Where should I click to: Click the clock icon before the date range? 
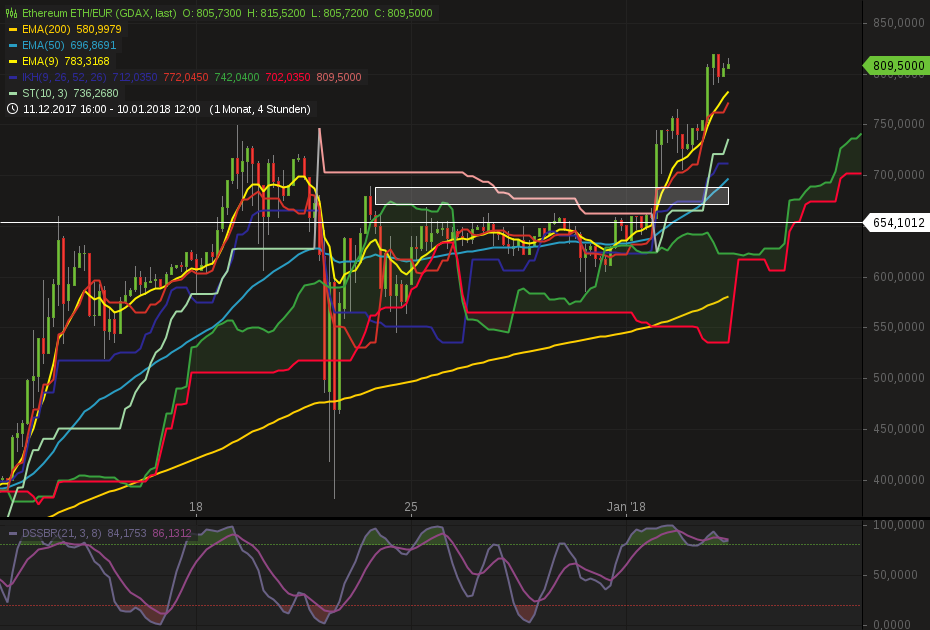[11, 109]
